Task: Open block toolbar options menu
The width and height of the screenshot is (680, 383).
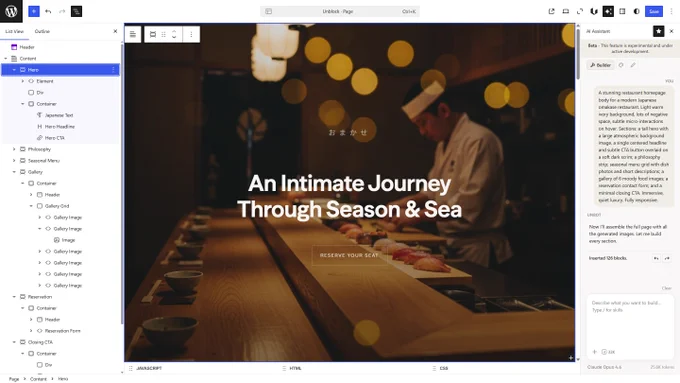Action: pos(191,34)
